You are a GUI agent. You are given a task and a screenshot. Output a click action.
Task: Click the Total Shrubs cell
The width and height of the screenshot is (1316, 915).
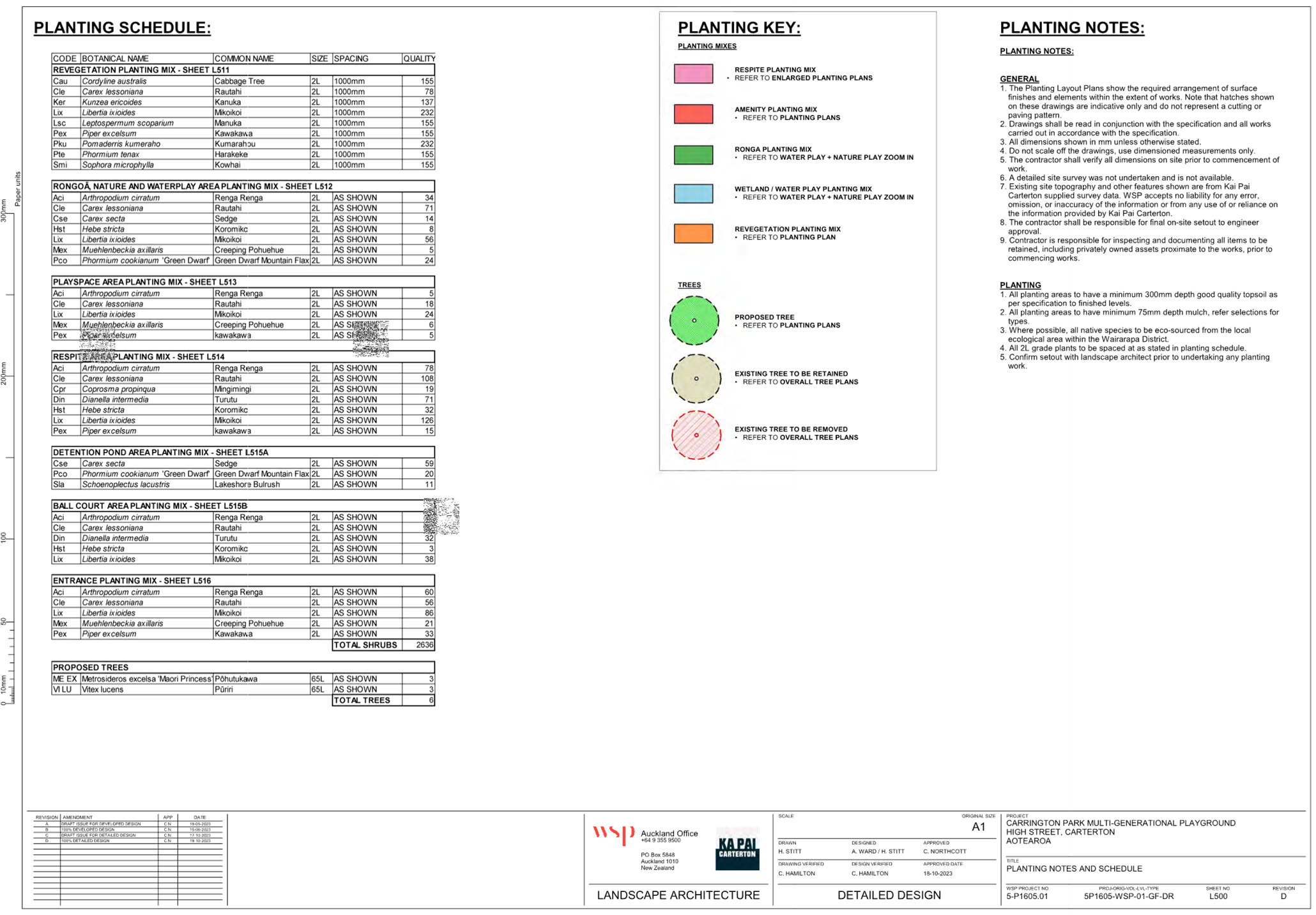coord(365,645)
